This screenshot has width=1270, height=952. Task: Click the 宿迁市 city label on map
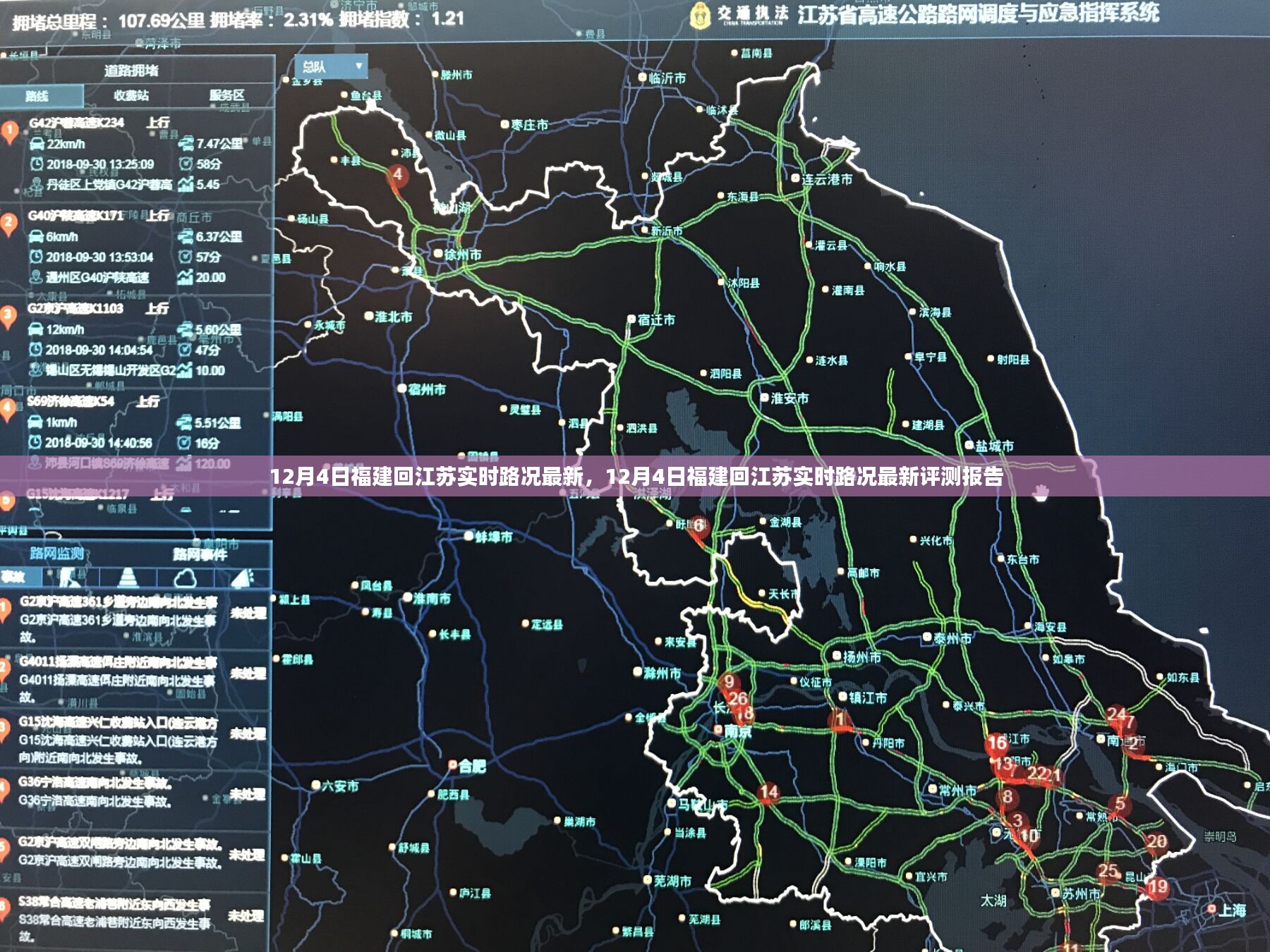click(x=656, y=320)
